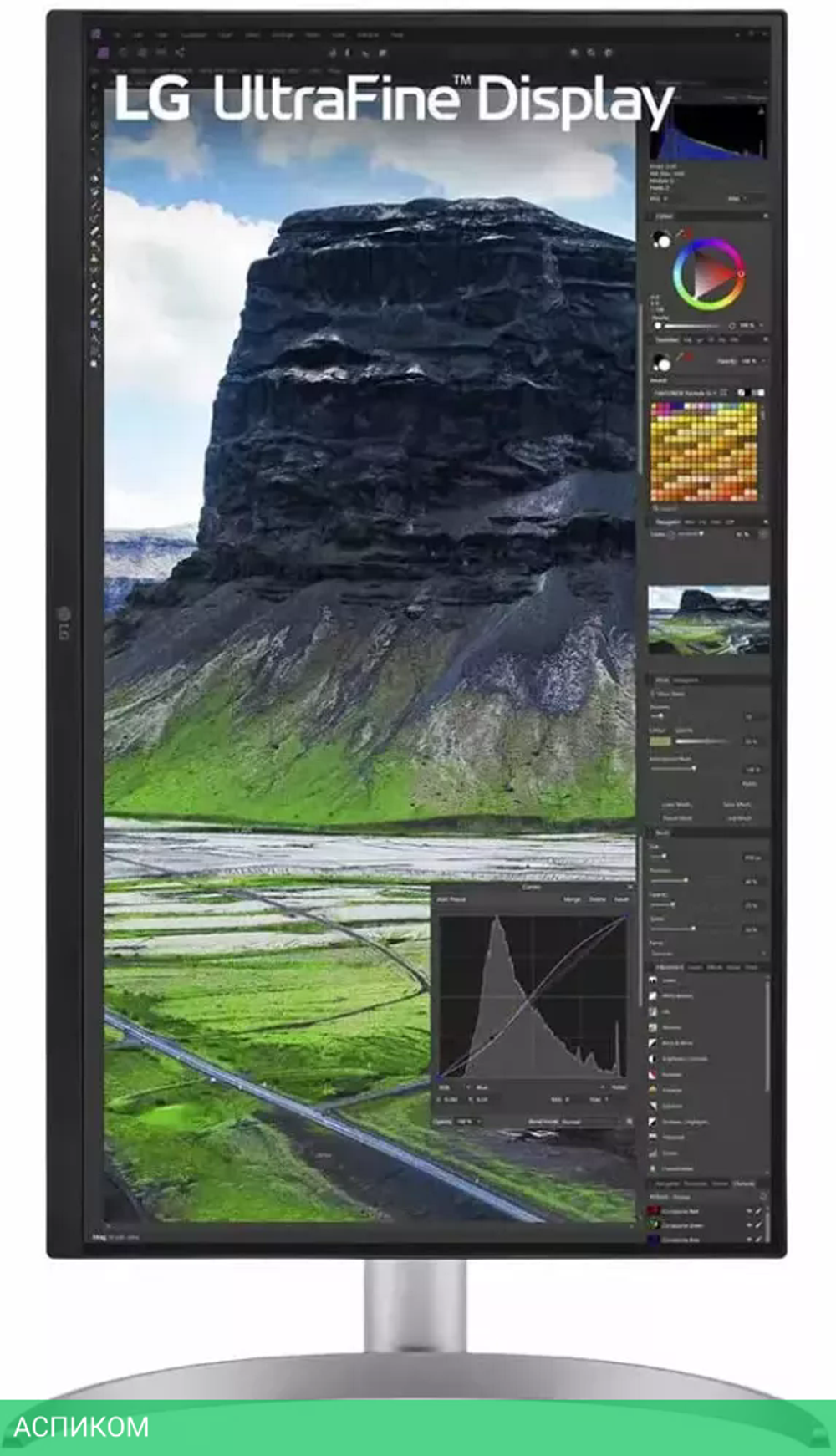Switch to the Tone Mapping persona icon
836x1456 pixels.
click(161, 52)
